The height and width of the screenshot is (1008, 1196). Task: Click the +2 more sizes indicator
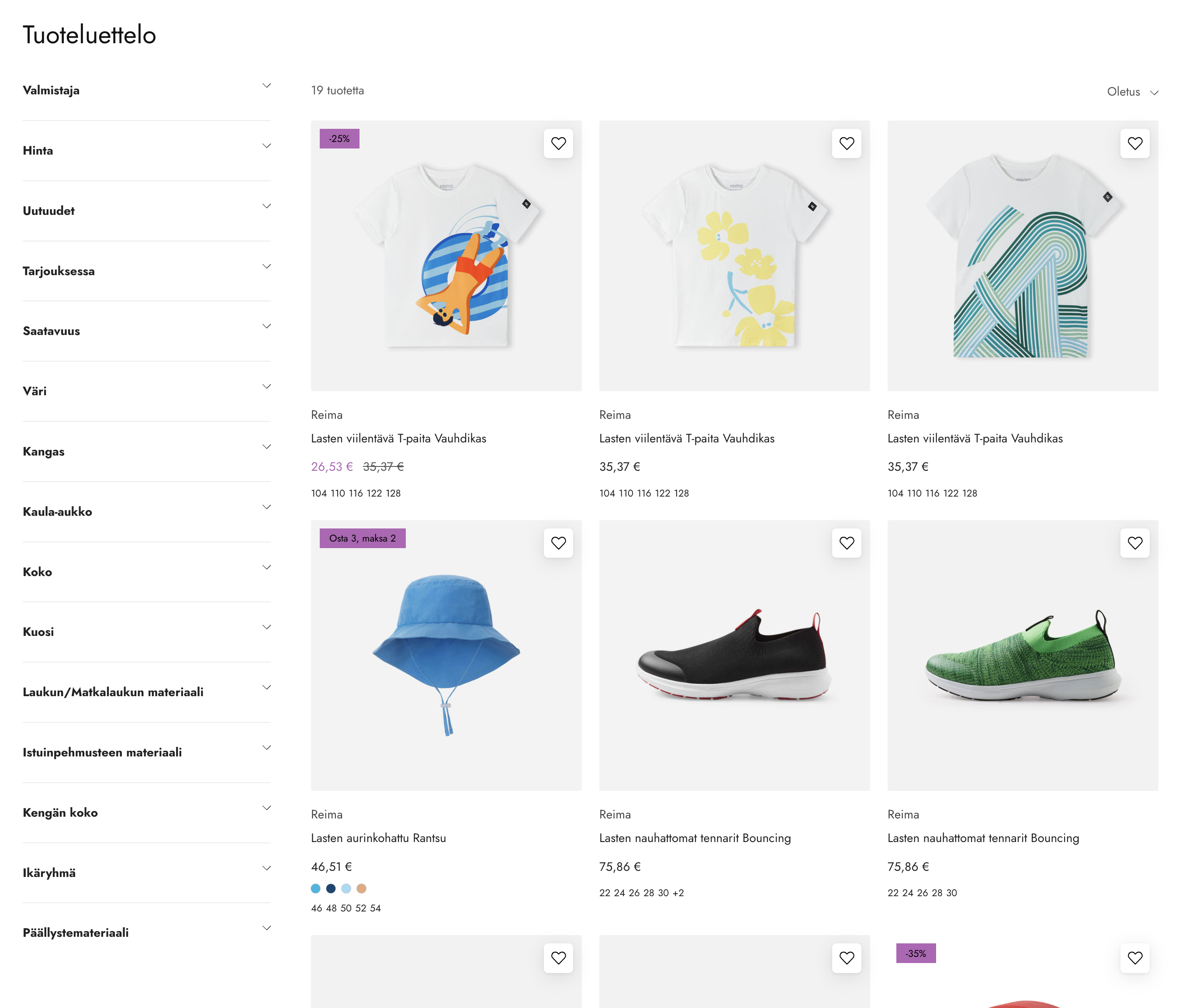coord(678,893)
